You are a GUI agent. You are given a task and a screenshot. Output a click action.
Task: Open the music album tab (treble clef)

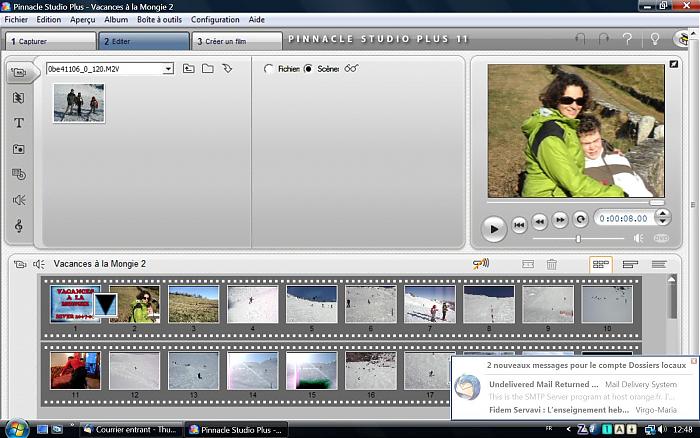(x=19, y=226)
